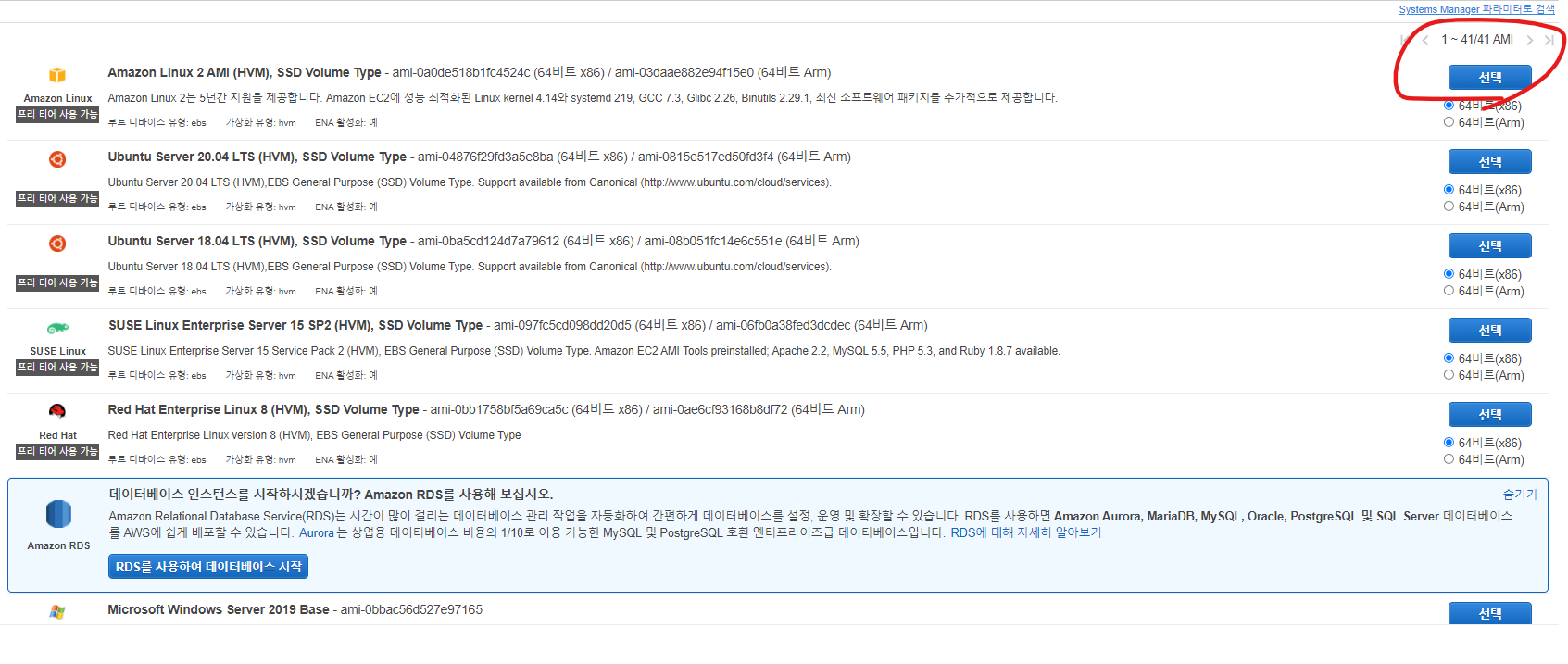
Task: Click Amazon Linux 2 description text
Action: [x=583, y=97]
